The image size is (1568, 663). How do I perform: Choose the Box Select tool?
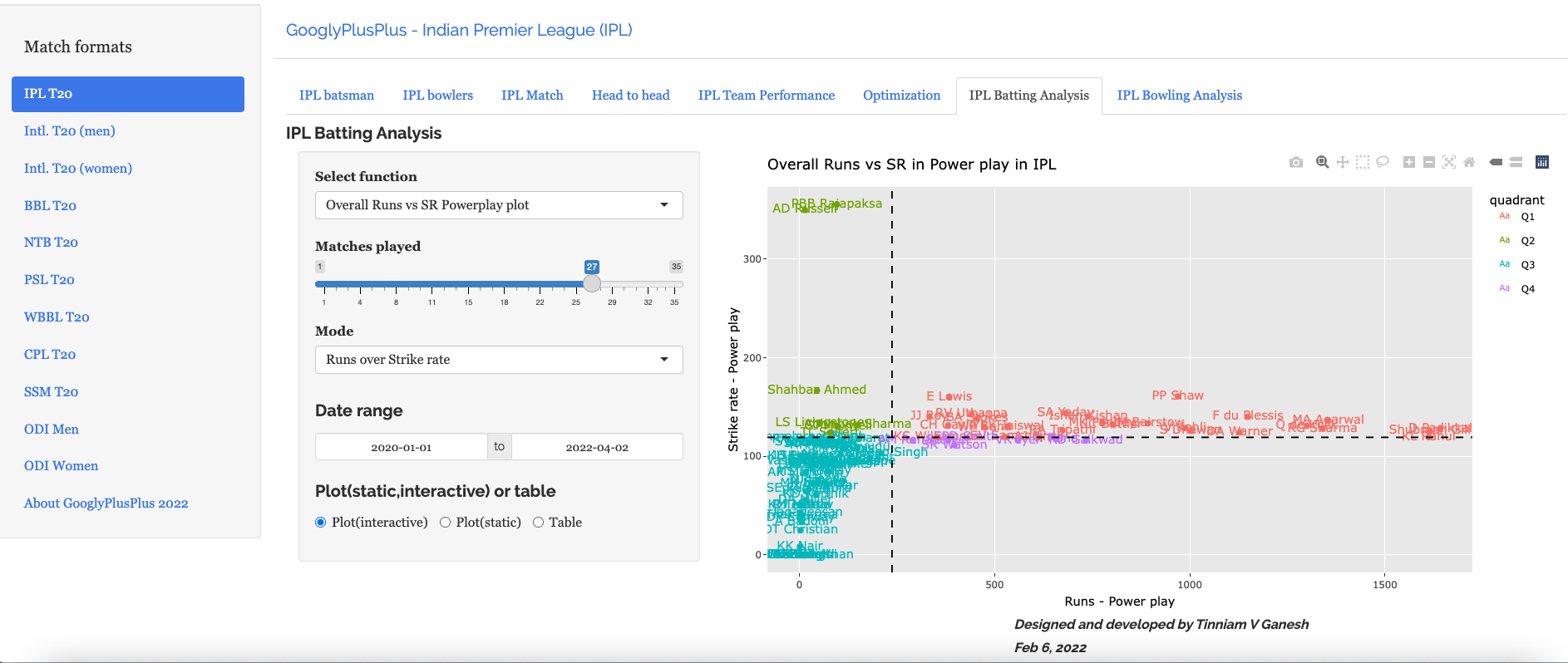[1362, 163]
